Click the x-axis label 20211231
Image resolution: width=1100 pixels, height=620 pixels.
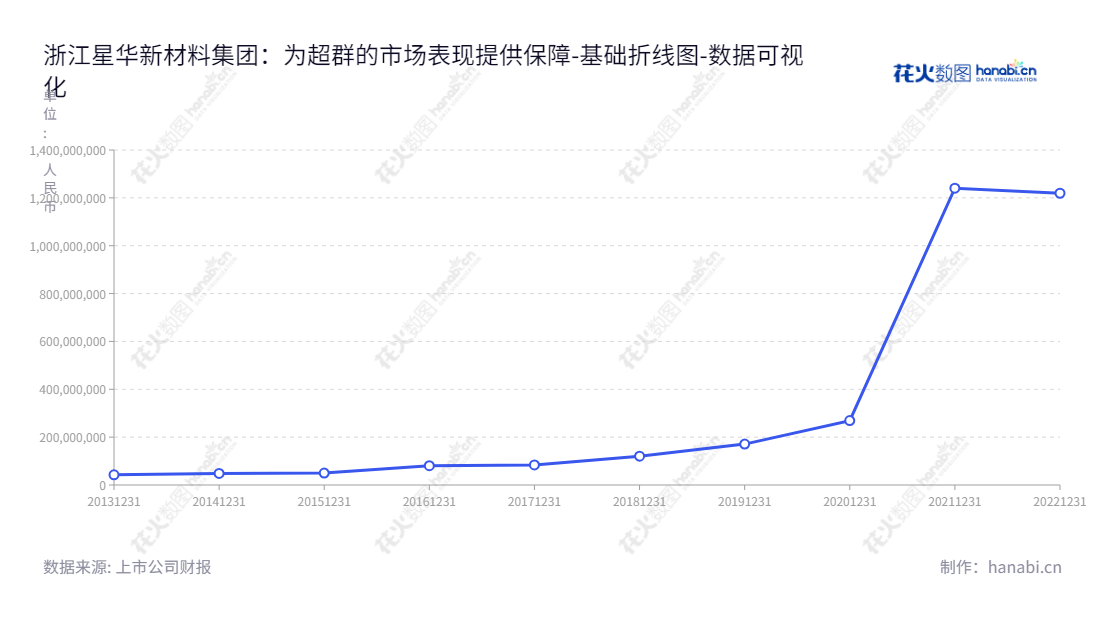pos(955,501)
